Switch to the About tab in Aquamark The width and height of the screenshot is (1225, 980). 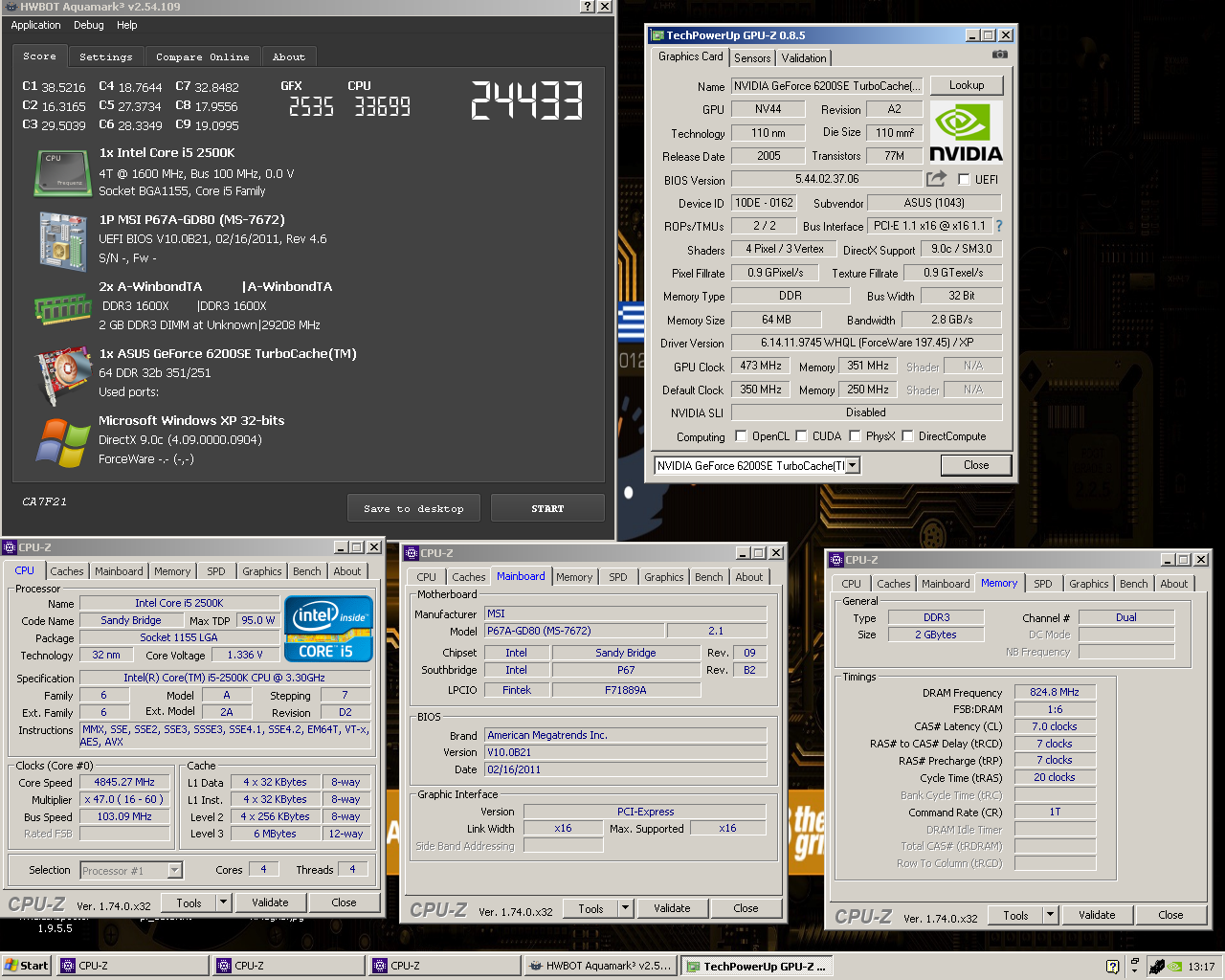(289, 57)
